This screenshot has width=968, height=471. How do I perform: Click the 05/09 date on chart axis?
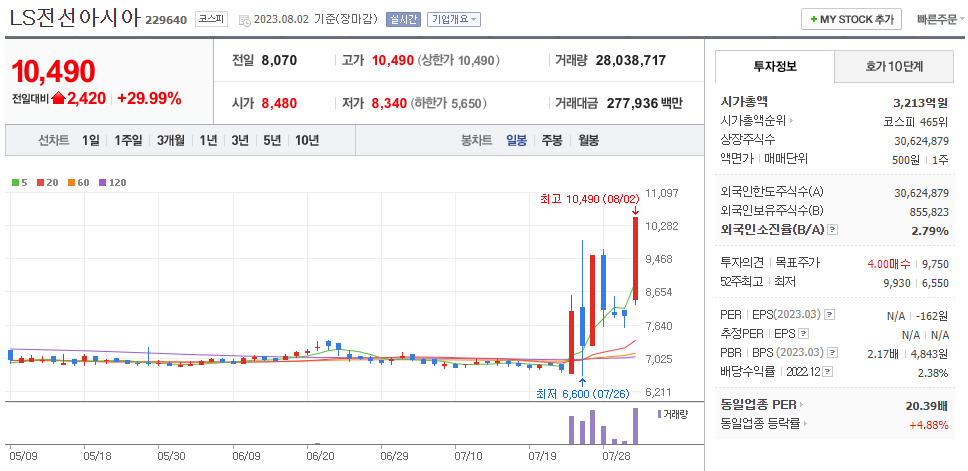(22, 457)
